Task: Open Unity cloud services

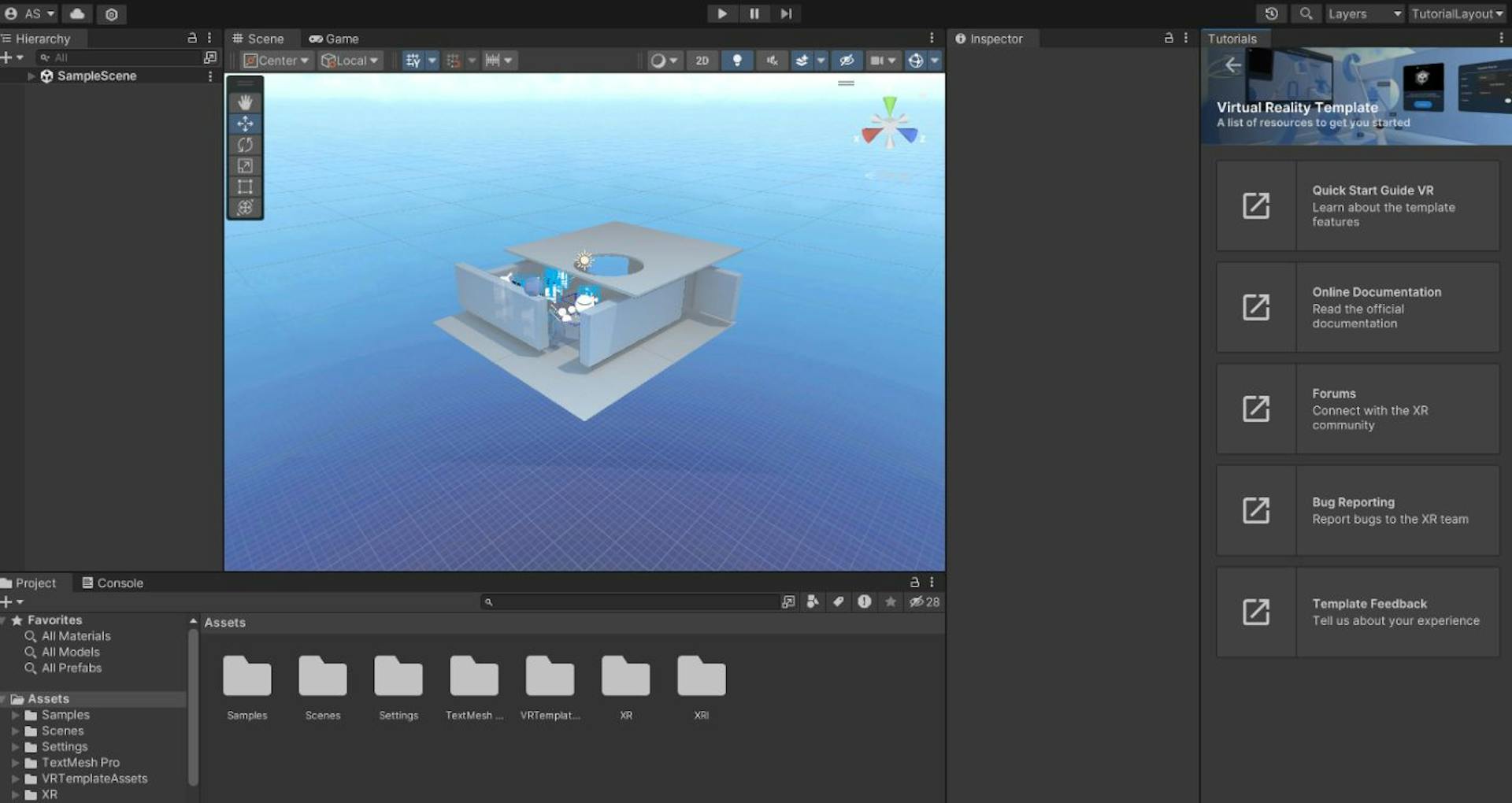Action: 76,13
